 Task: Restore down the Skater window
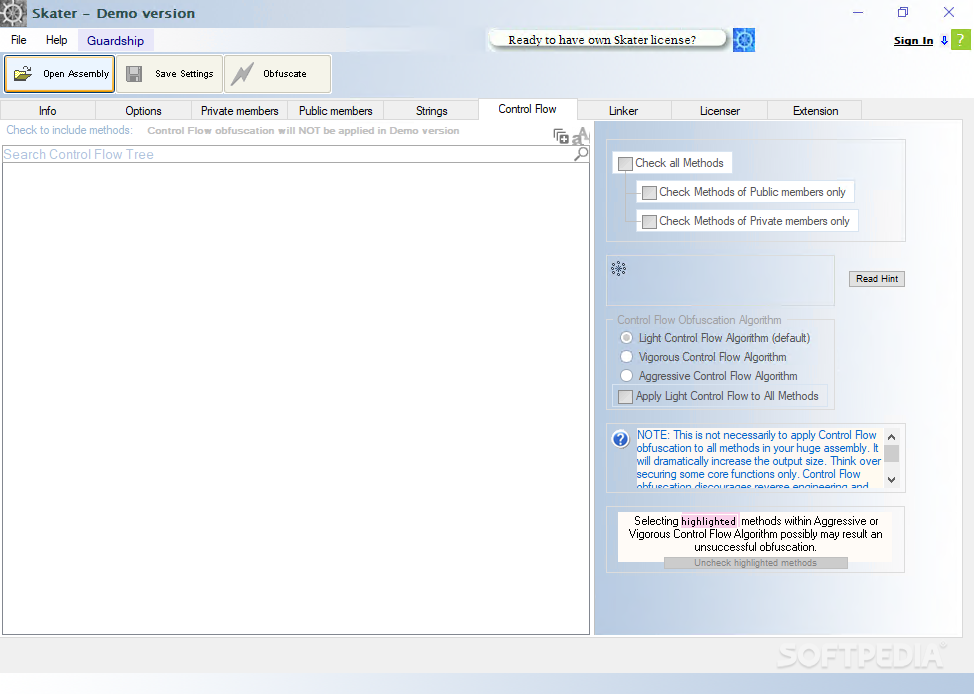coord(903,12)
